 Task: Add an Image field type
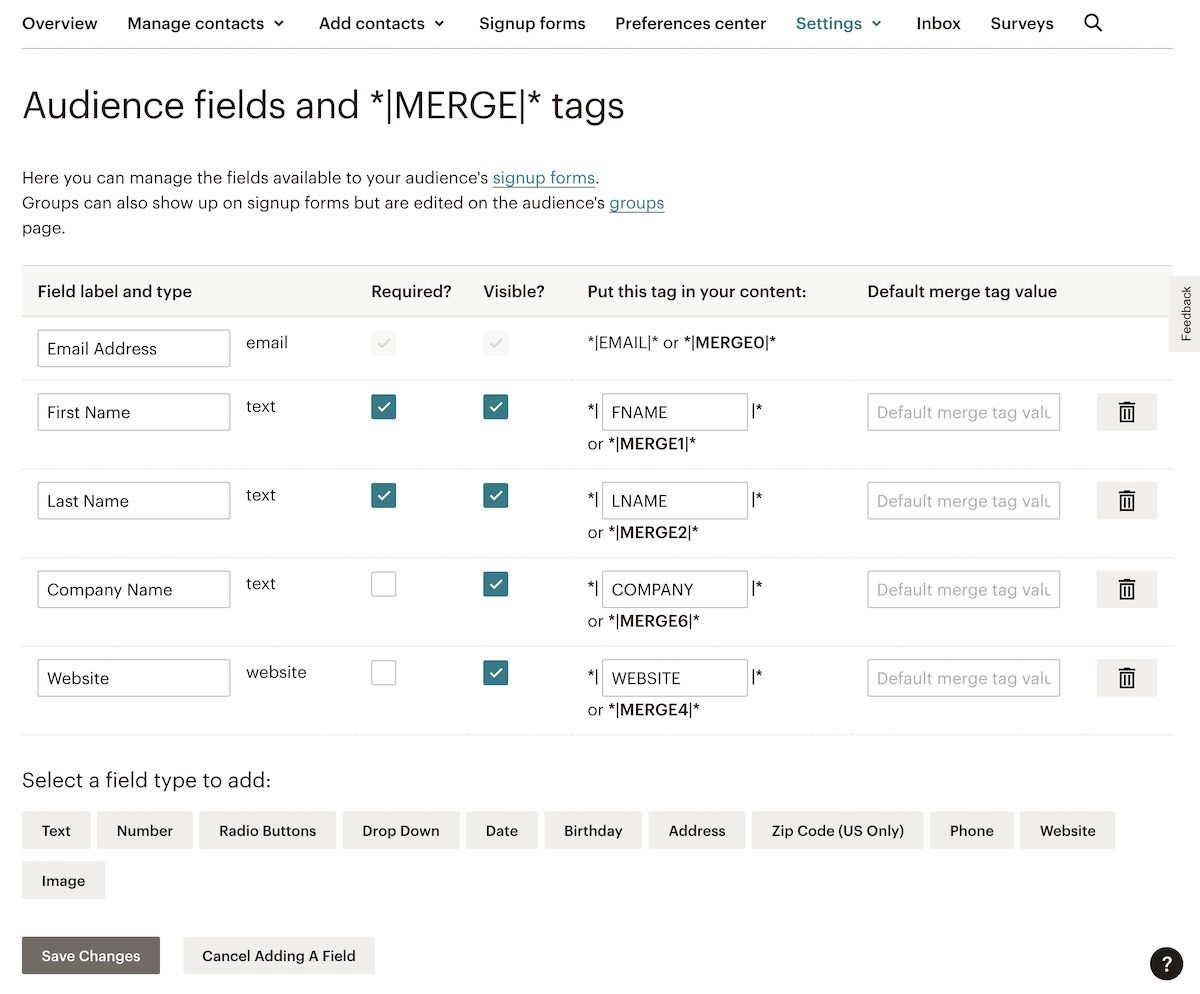pyautogui.click(x=63, y=880)
